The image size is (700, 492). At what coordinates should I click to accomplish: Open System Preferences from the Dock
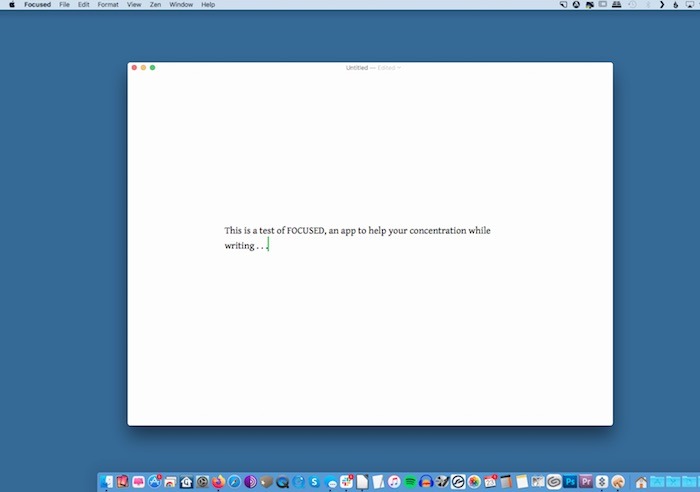pos(202,481)
